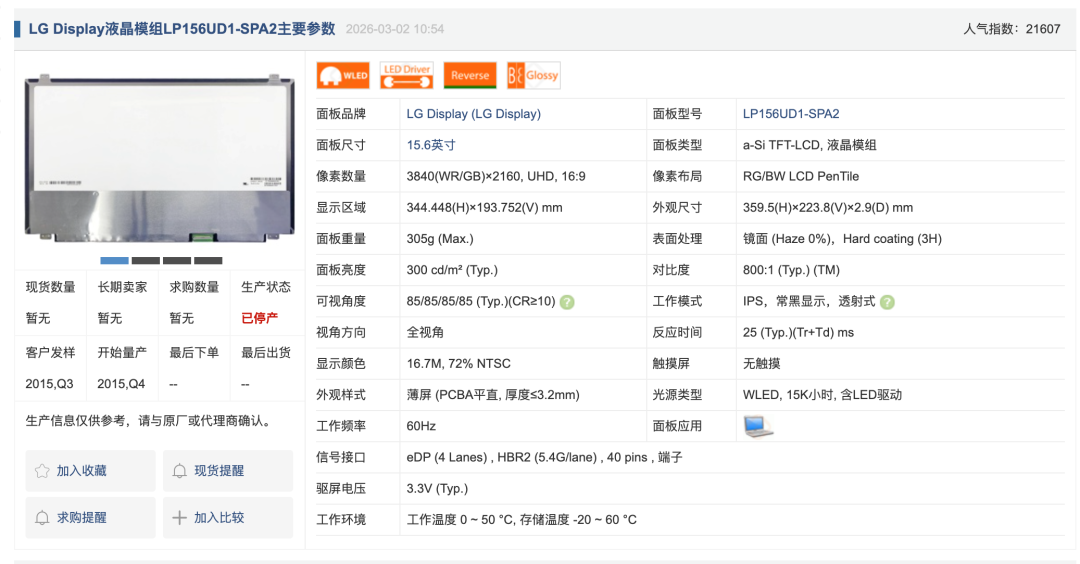The height and width of the screenshot is (564, 1080).
Task: Click the 最后下单 header label
Action: click(x=194, y=353)
